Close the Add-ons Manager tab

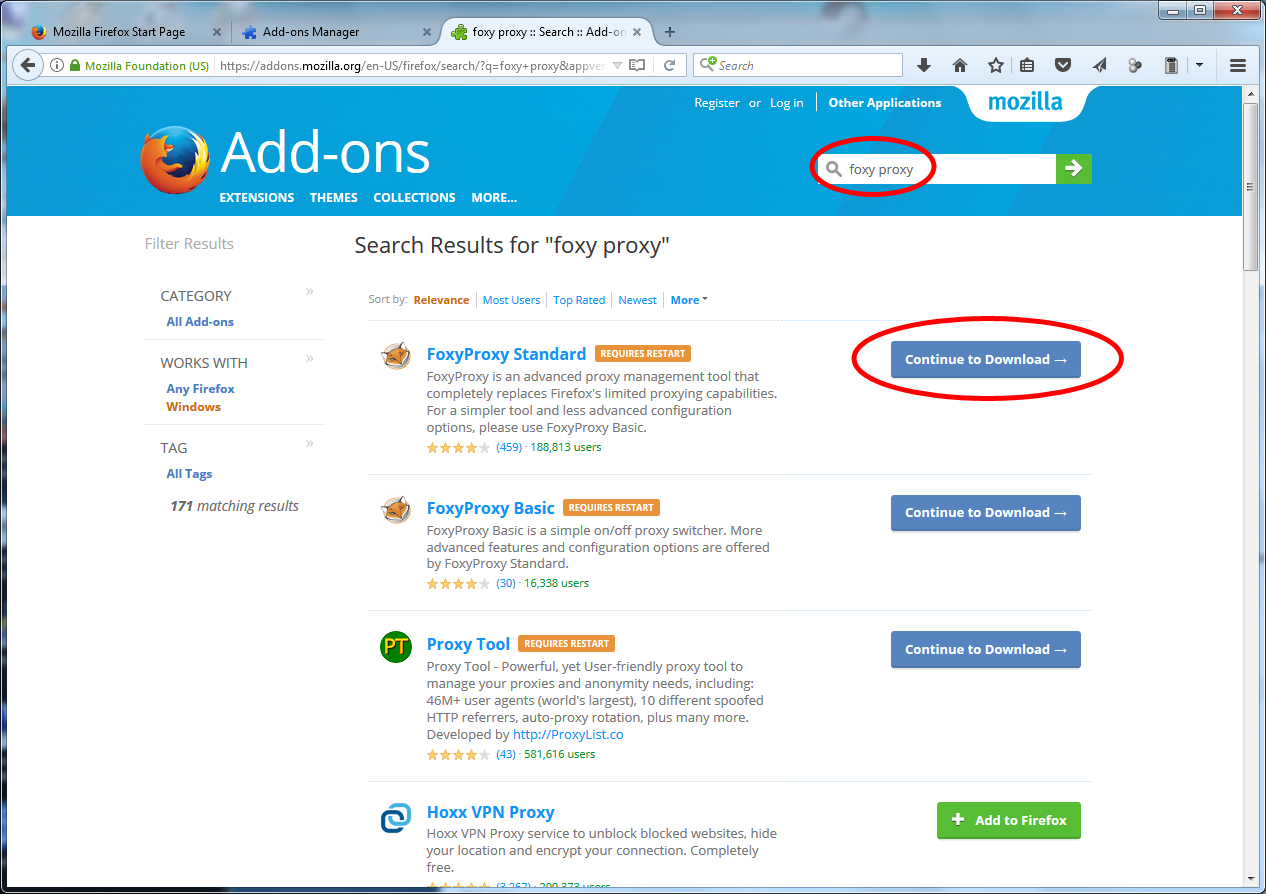(x=427, y=32)
